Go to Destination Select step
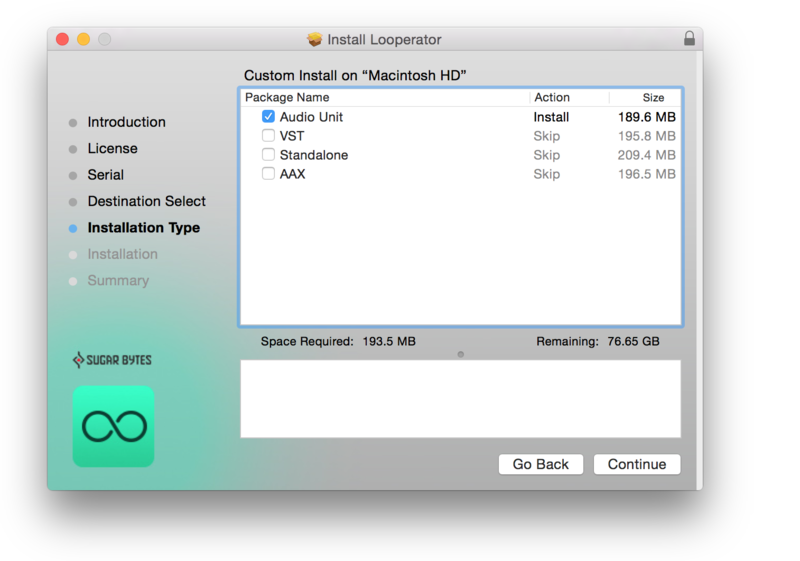Screen dimensions: 800x561 [x=146, y=201]
